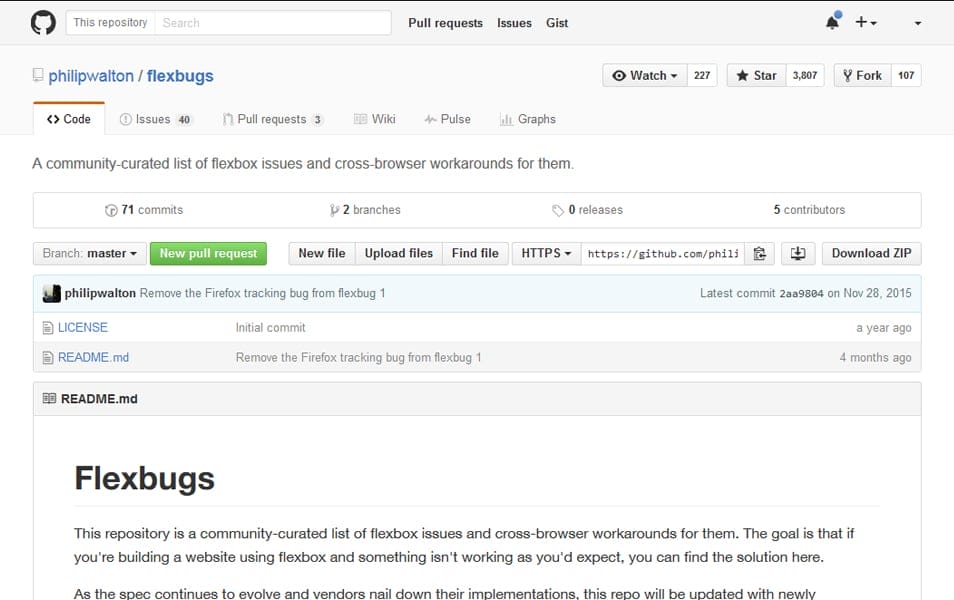Click the releases tag icon

pyautogui.click(x=557, y=210)
